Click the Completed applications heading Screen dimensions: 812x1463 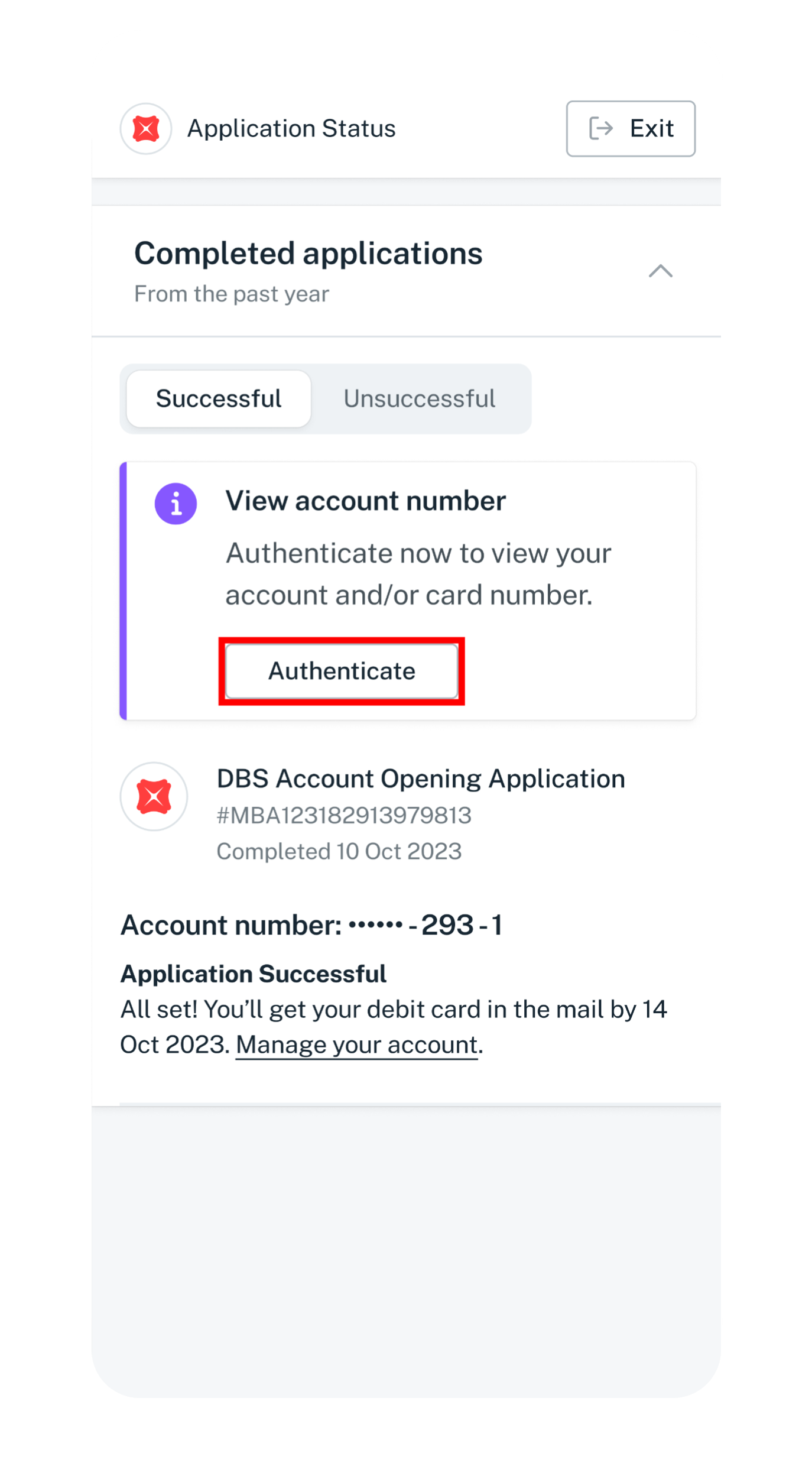pos(308,254)
